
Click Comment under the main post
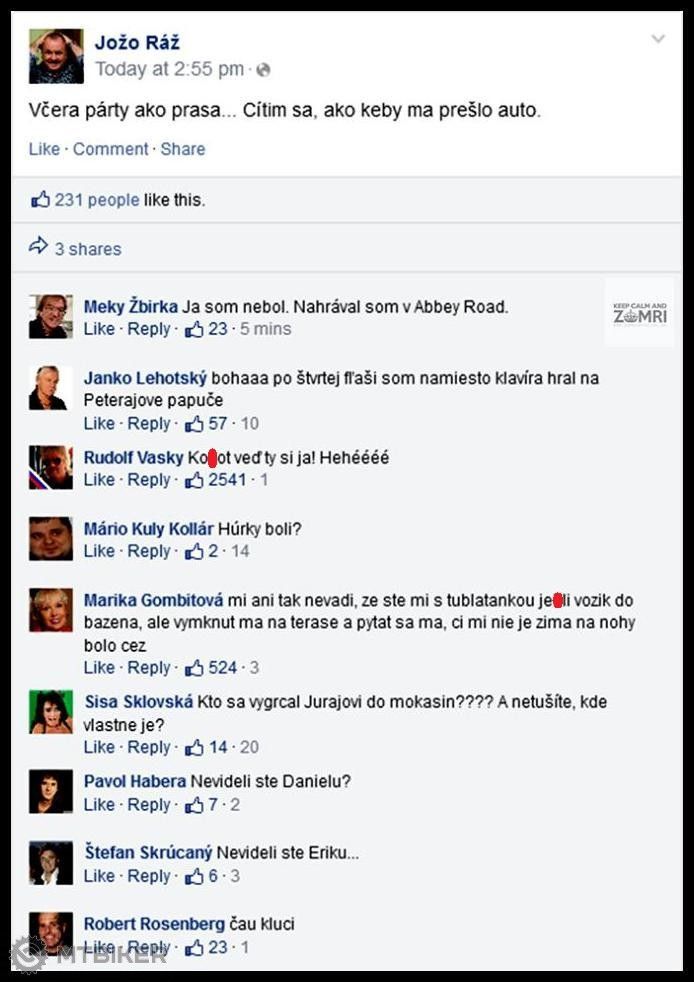tap(110, 149)
